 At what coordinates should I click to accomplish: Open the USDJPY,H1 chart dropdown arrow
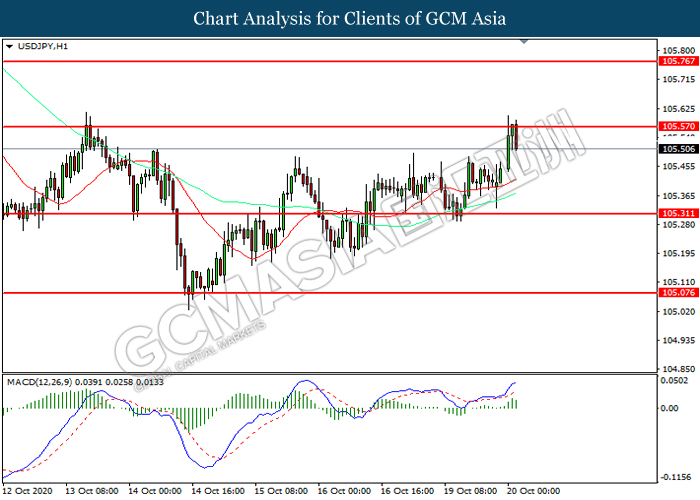9,46
